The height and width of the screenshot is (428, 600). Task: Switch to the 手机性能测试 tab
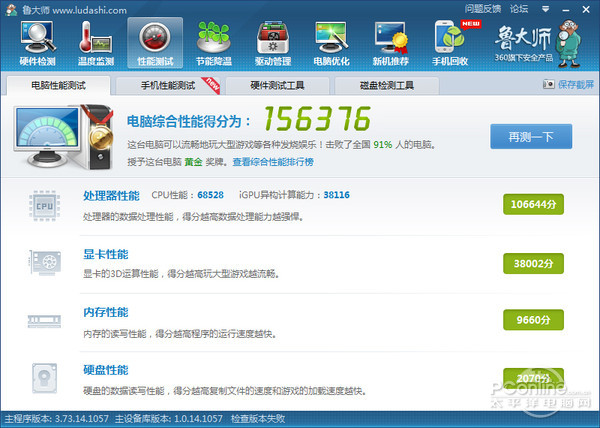coord(168,85)
